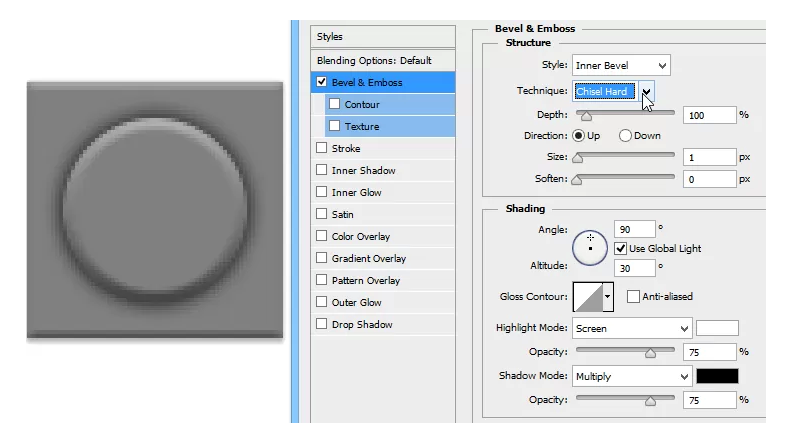Select the Drop Shadow style entry
Screen dimensions: 787x447
point(362,325)
